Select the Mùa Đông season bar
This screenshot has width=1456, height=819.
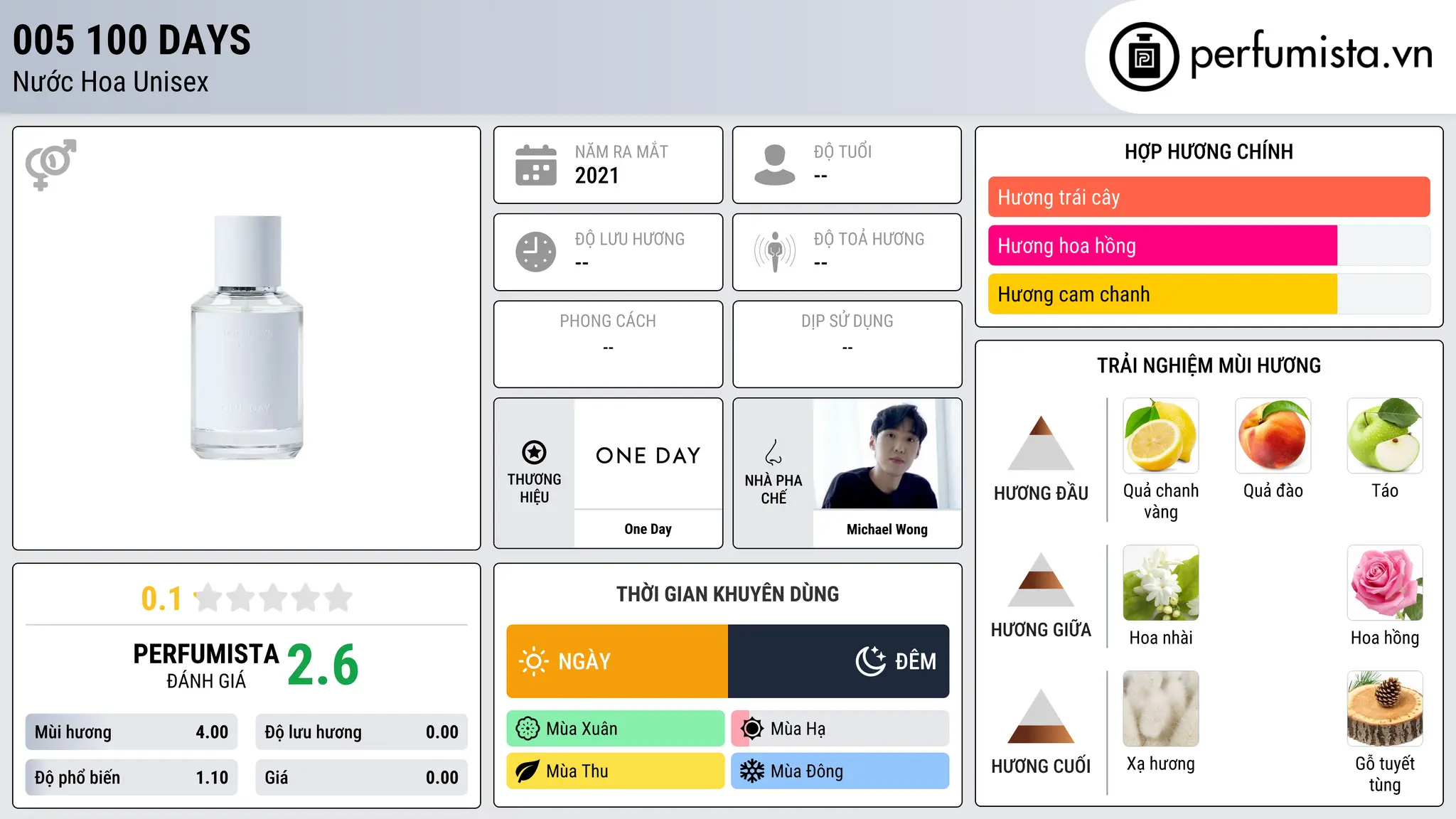click(840, 771)
